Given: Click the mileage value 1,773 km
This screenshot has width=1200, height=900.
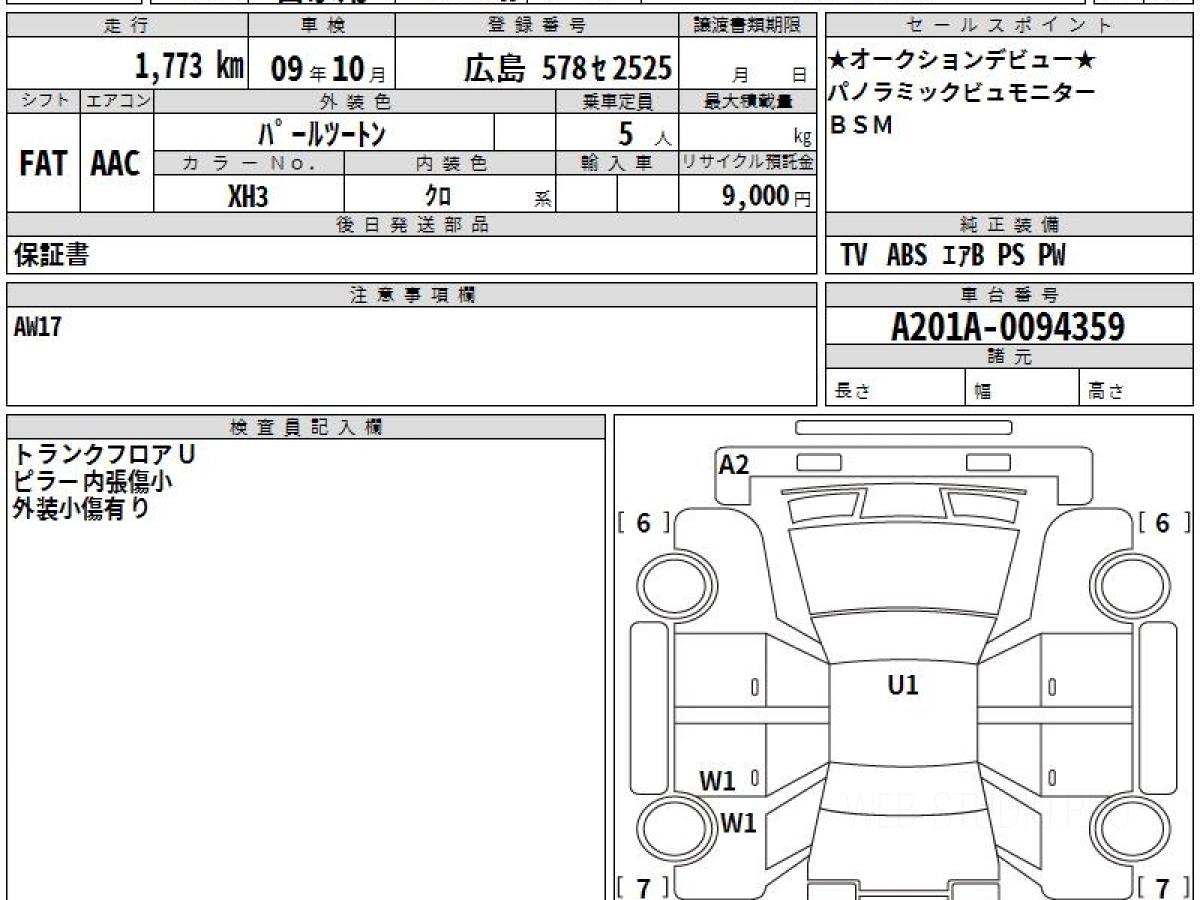Looking at the screenshot, I should pyautogui.click(x=189, y=67).
